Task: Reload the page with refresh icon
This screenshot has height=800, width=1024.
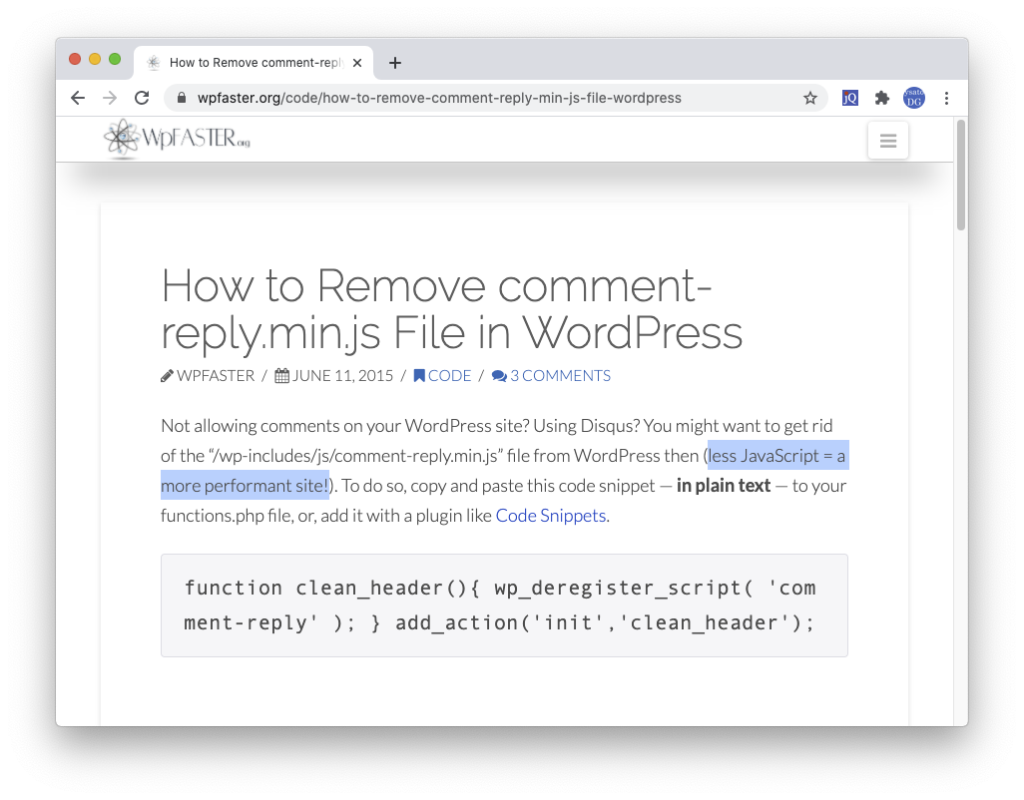Action: pyautogui.click(x=142, y=98)
